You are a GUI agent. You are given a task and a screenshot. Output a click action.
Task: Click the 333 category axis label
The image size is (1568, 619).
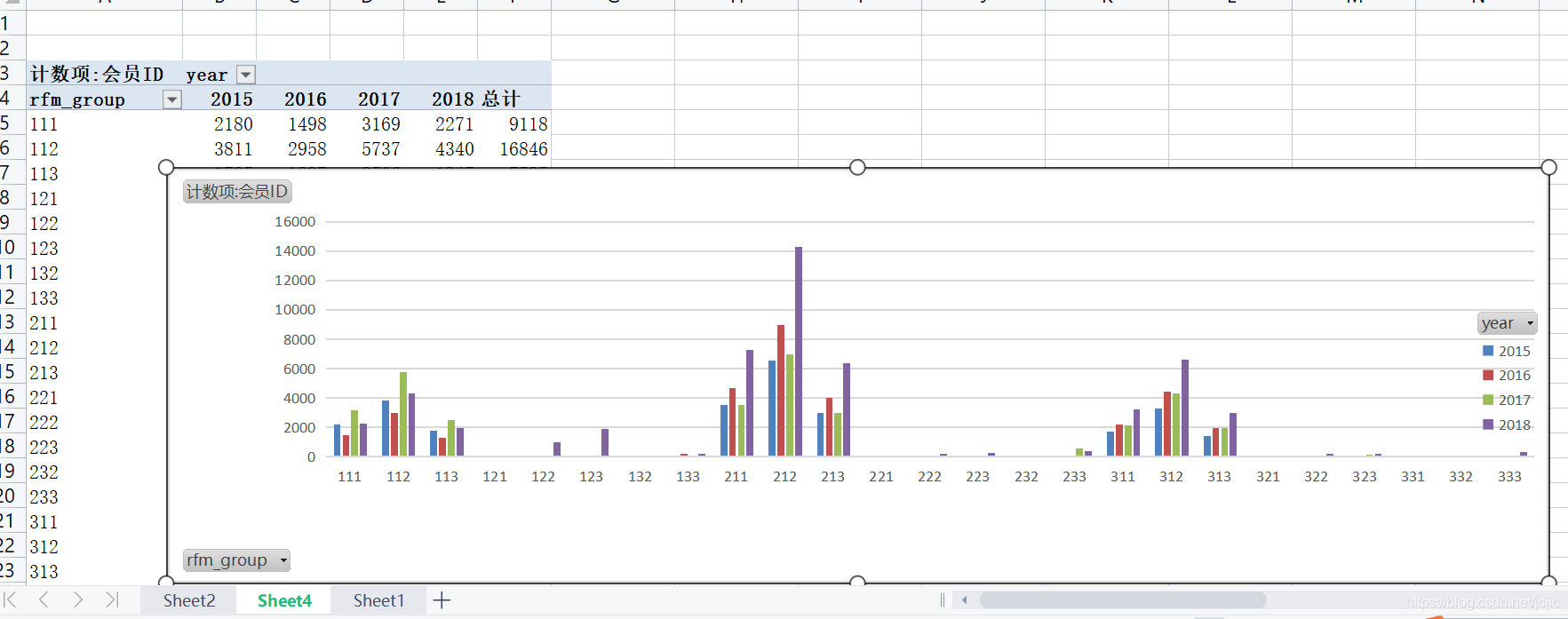1509,477
